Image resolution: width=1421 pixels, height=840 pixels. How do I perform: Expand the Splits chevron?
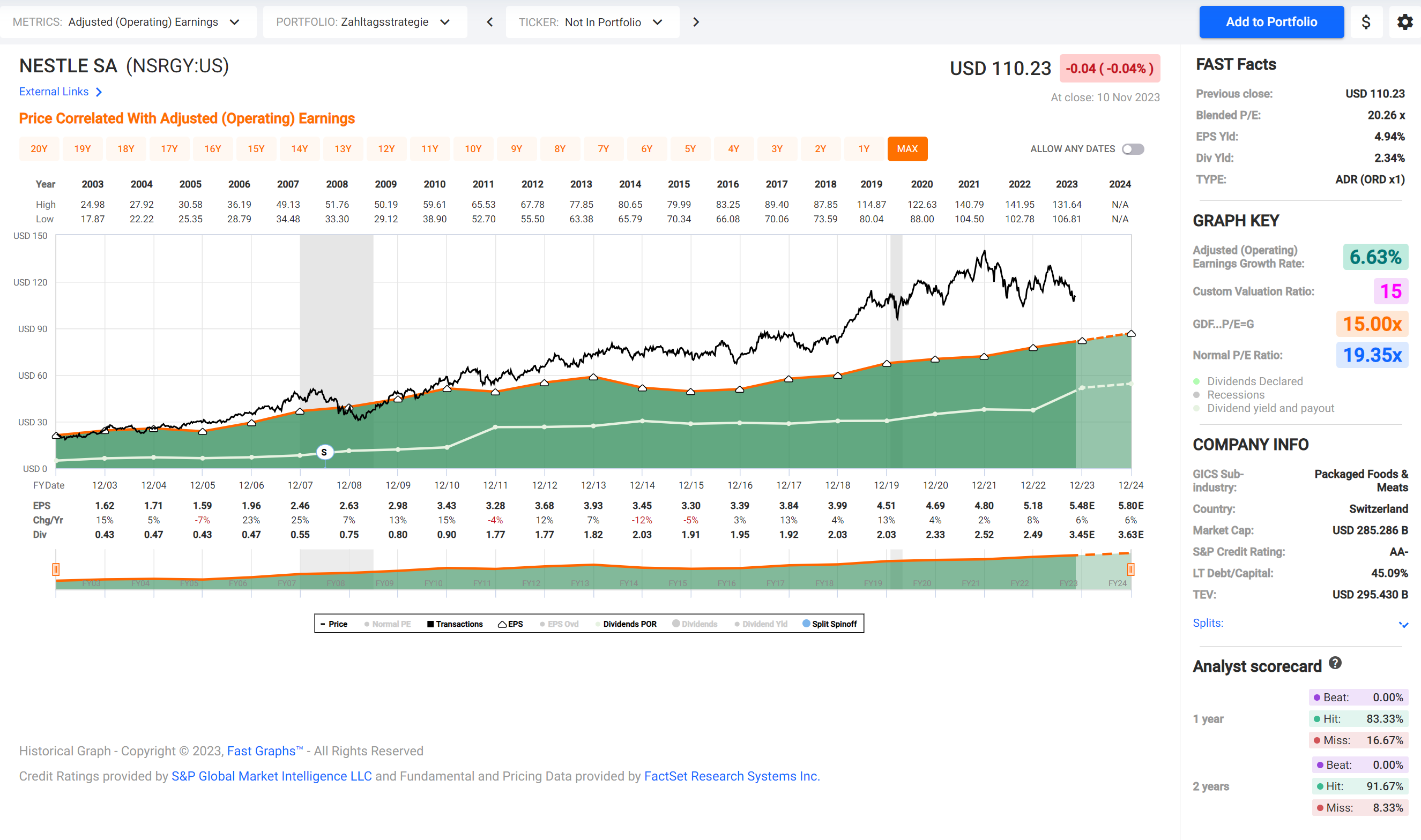coord(1403,624)
